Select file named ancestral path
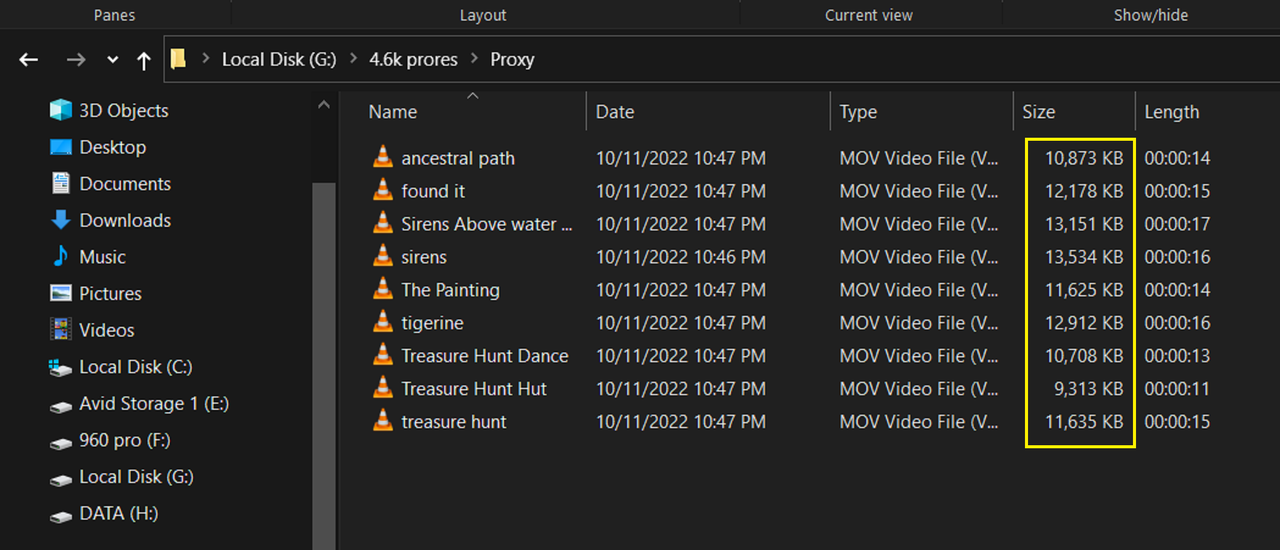1280x550 pixels. (458, 158)
